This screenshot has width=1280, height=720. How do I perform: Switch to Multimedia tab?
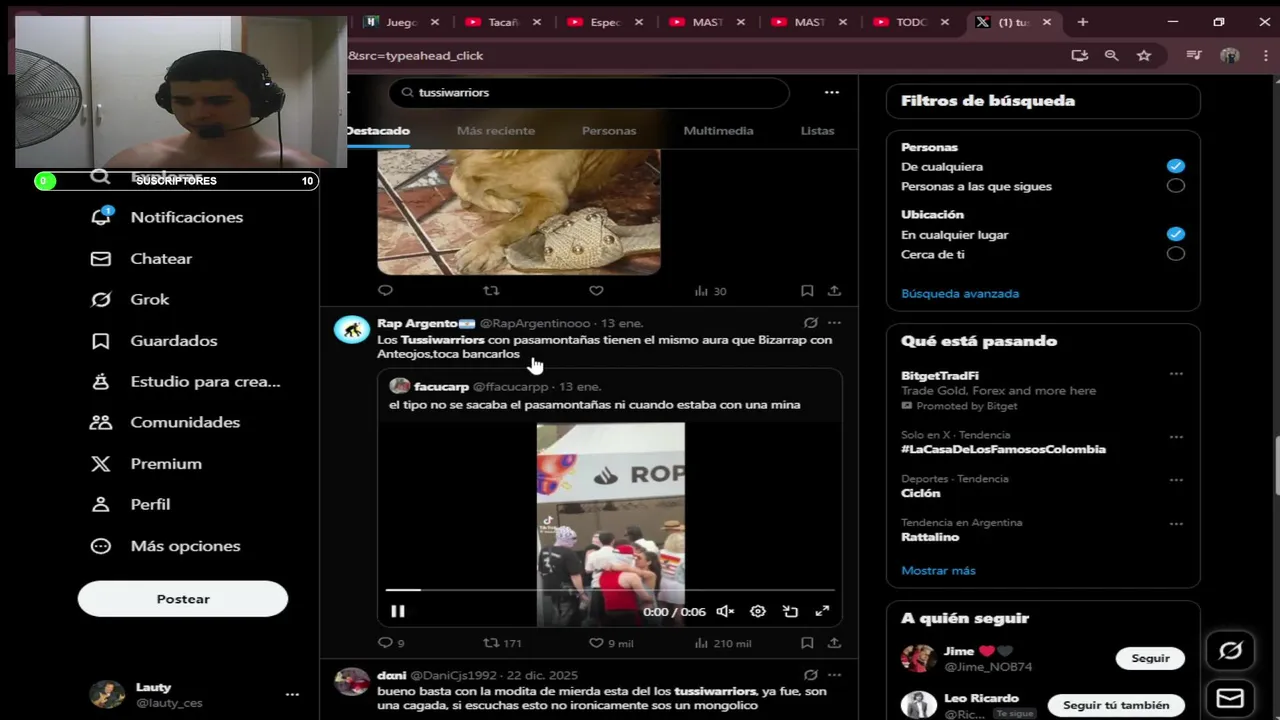click(x=718, y=131)
